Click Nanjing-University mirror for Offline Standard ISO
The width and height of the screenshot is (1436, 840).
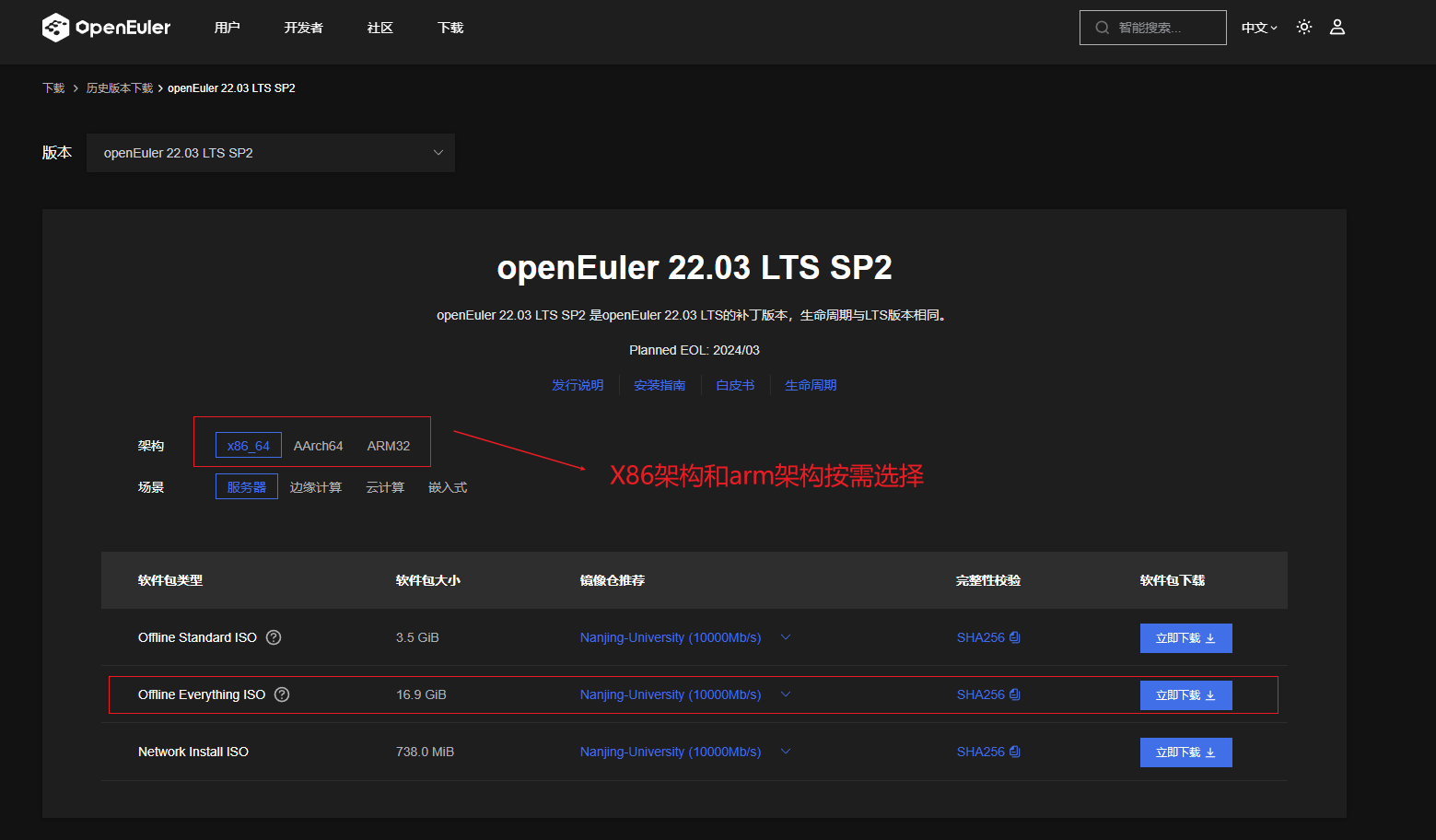[671, 637]
